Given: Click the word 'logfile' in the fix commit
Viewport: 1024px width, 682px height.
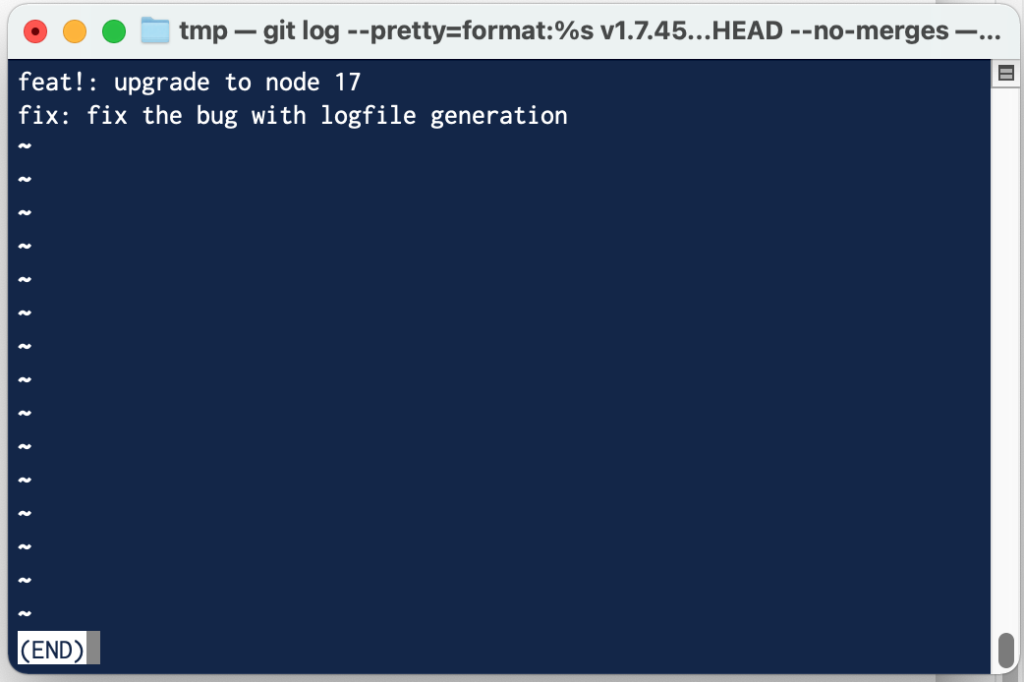Looking at the screenshot, I should point(367,115).
